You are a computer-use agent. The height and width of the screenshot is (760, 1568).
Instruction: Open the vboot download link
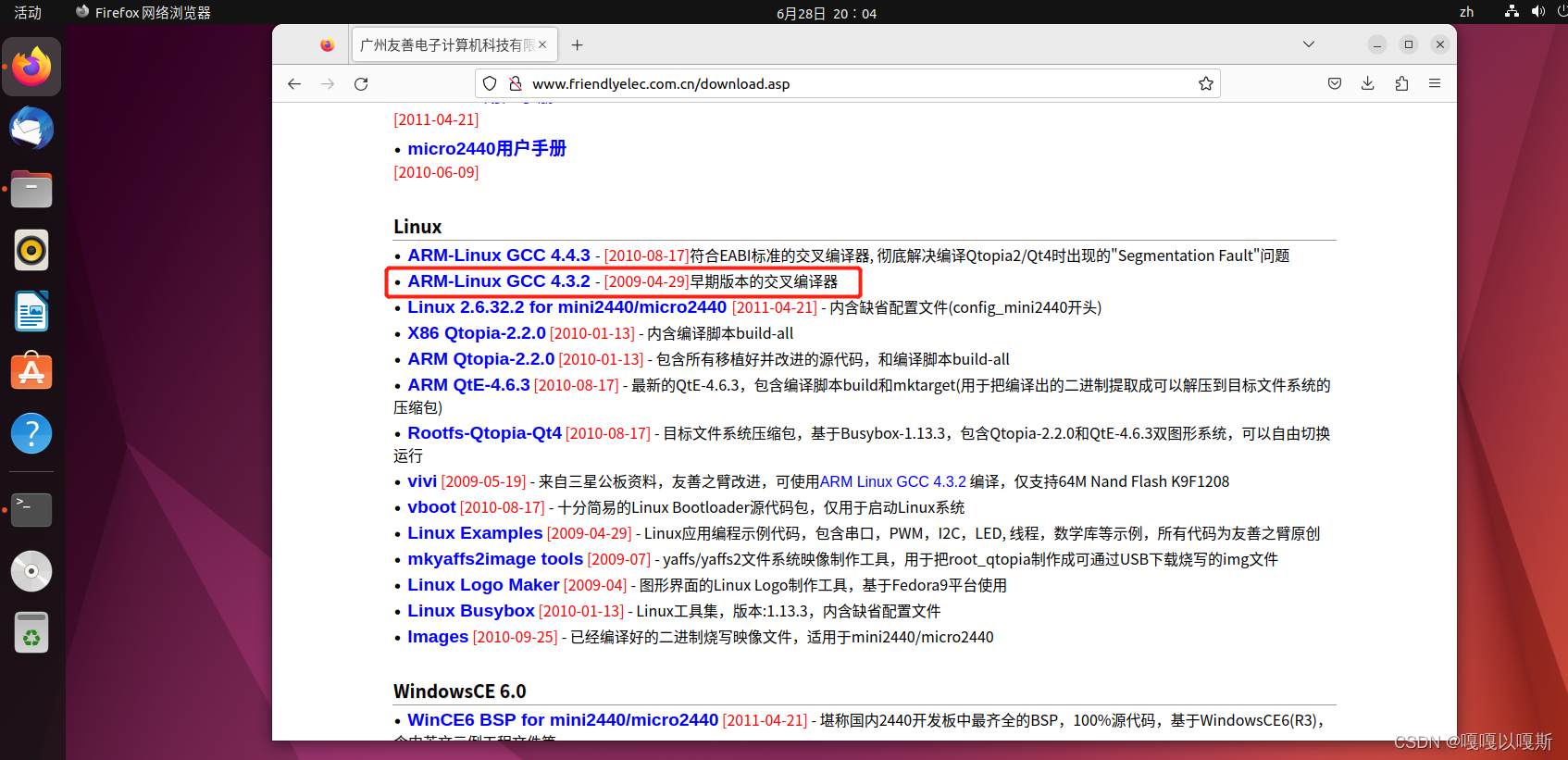[x=431, y=506]
